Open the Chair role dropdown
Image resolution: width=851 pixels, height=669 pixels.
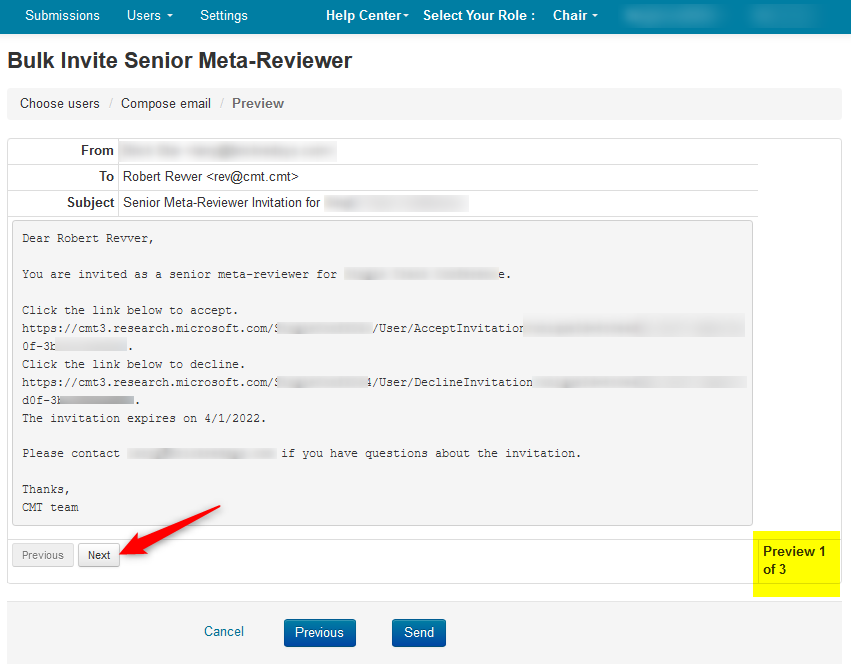click(575, 15)
